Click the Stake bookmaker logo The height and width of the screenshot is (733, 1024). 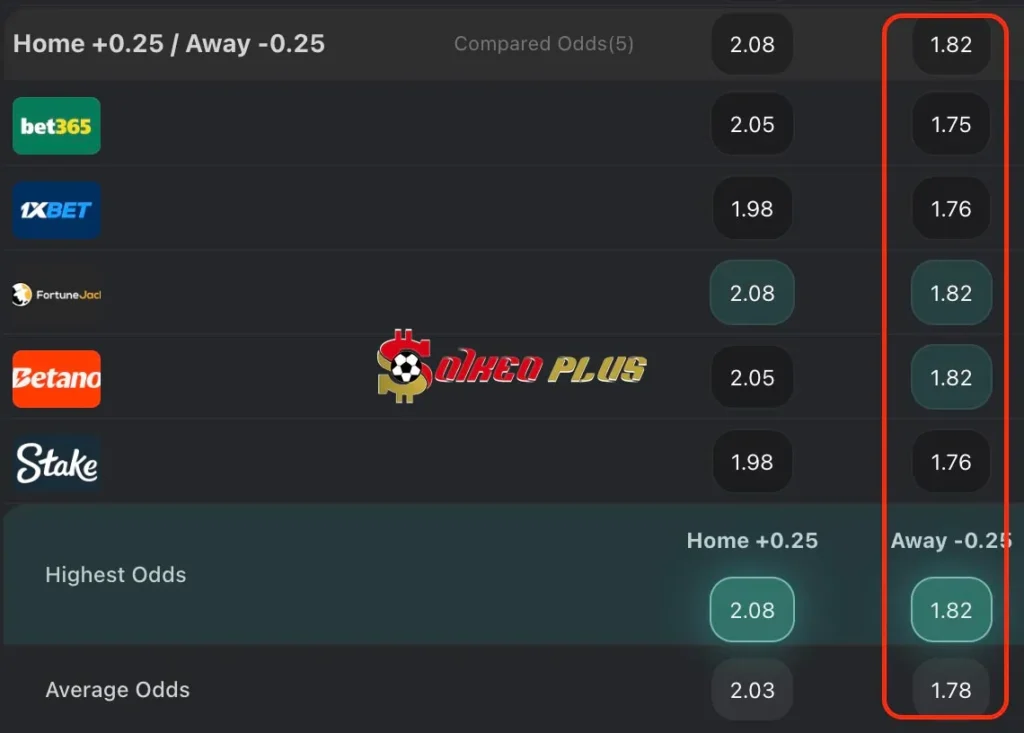pyautogui.click(x=55, y=462)
